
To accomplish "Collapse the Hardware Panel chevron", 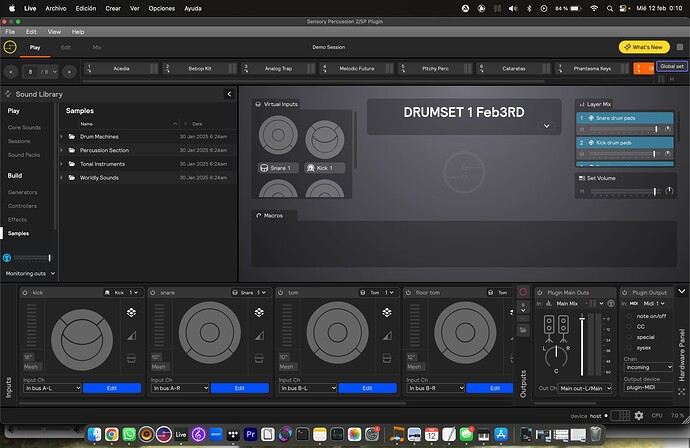I will click(682, 291).
